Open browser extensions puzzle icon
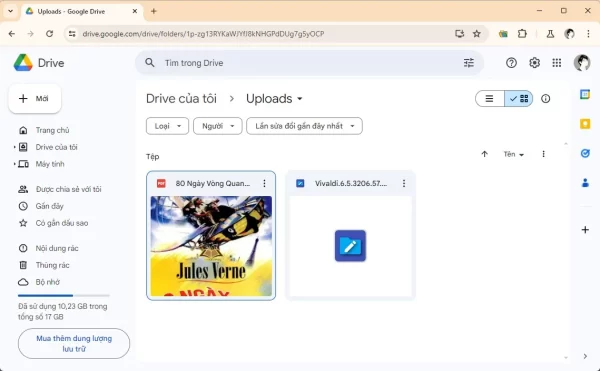The image size is (600, 371). (x=522, y=34)
